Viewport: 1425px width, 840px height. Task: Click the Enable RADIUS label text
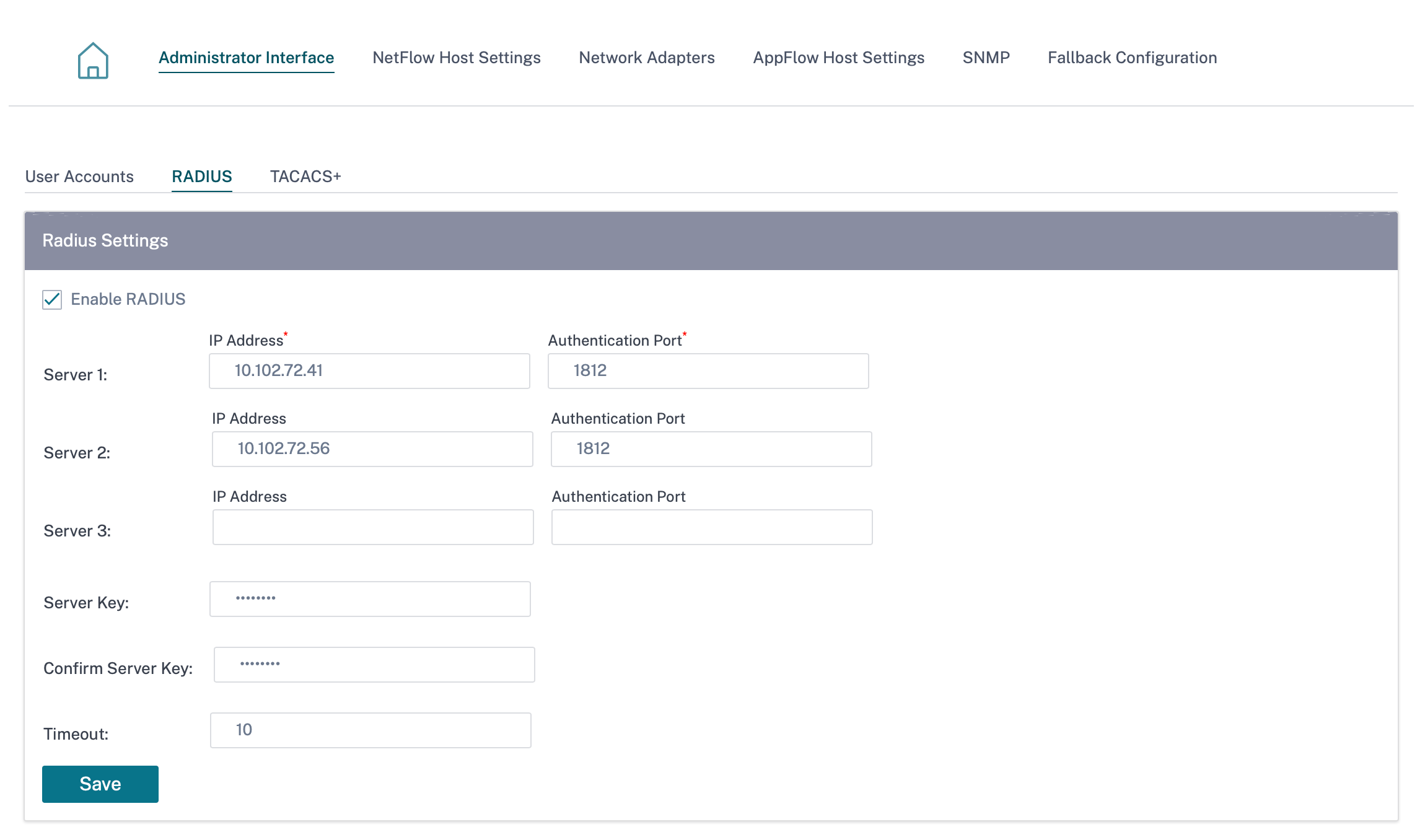(x=128, y=299)
